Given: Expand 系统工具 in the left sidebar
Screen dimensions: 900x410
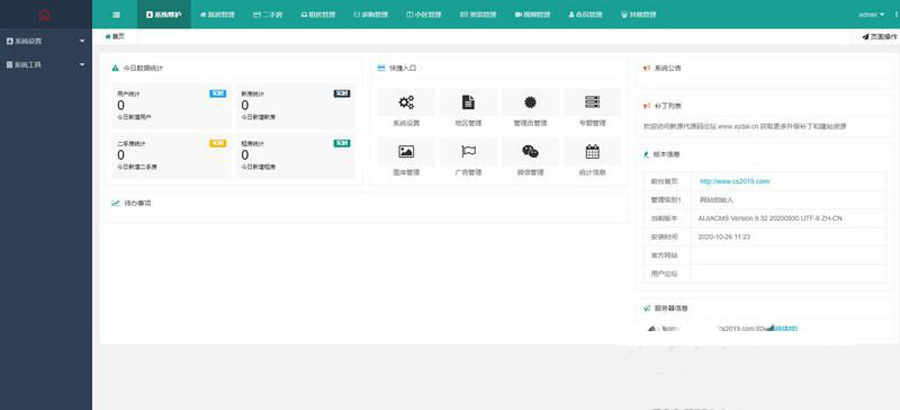Looking at the screenshot, I should (45, 64).
